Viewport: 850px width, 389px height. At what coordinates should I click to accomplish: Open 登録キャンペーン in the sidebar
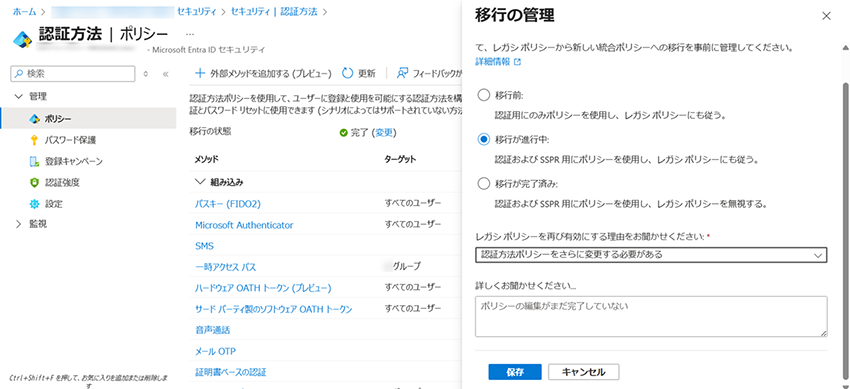[x=73, y=161]
